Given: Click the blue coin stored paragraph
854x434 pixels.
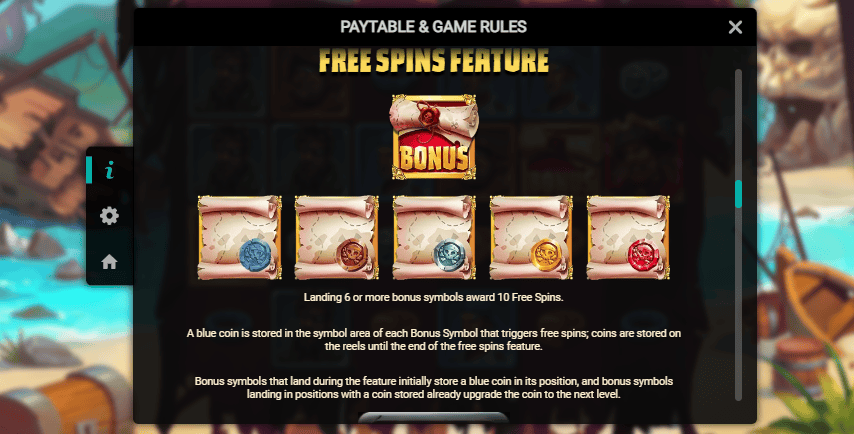Looking at the screenshot, I should (x=434, y=339).
